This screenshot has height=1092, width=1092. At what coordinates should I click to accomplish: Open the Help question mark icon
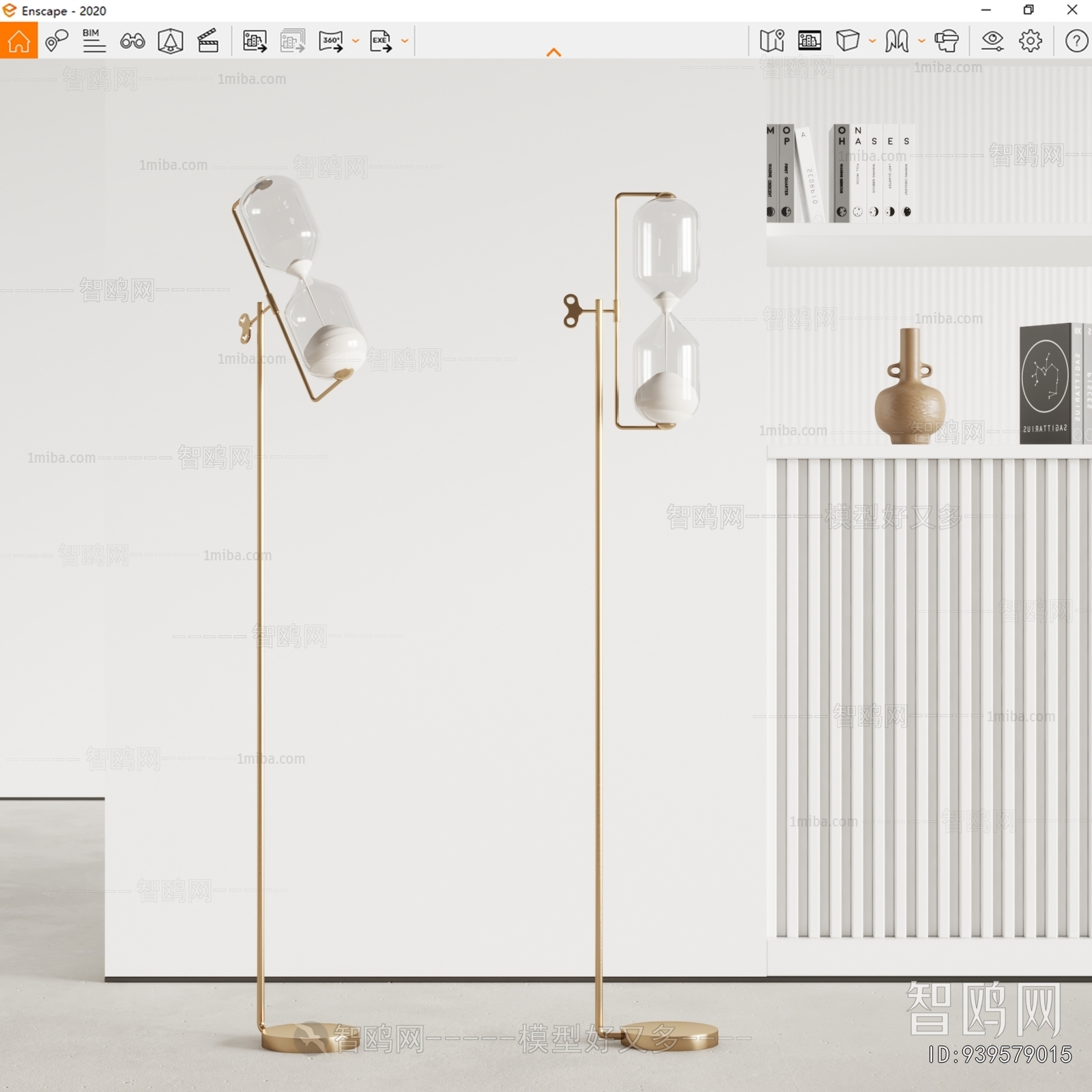coord(1076,41)
